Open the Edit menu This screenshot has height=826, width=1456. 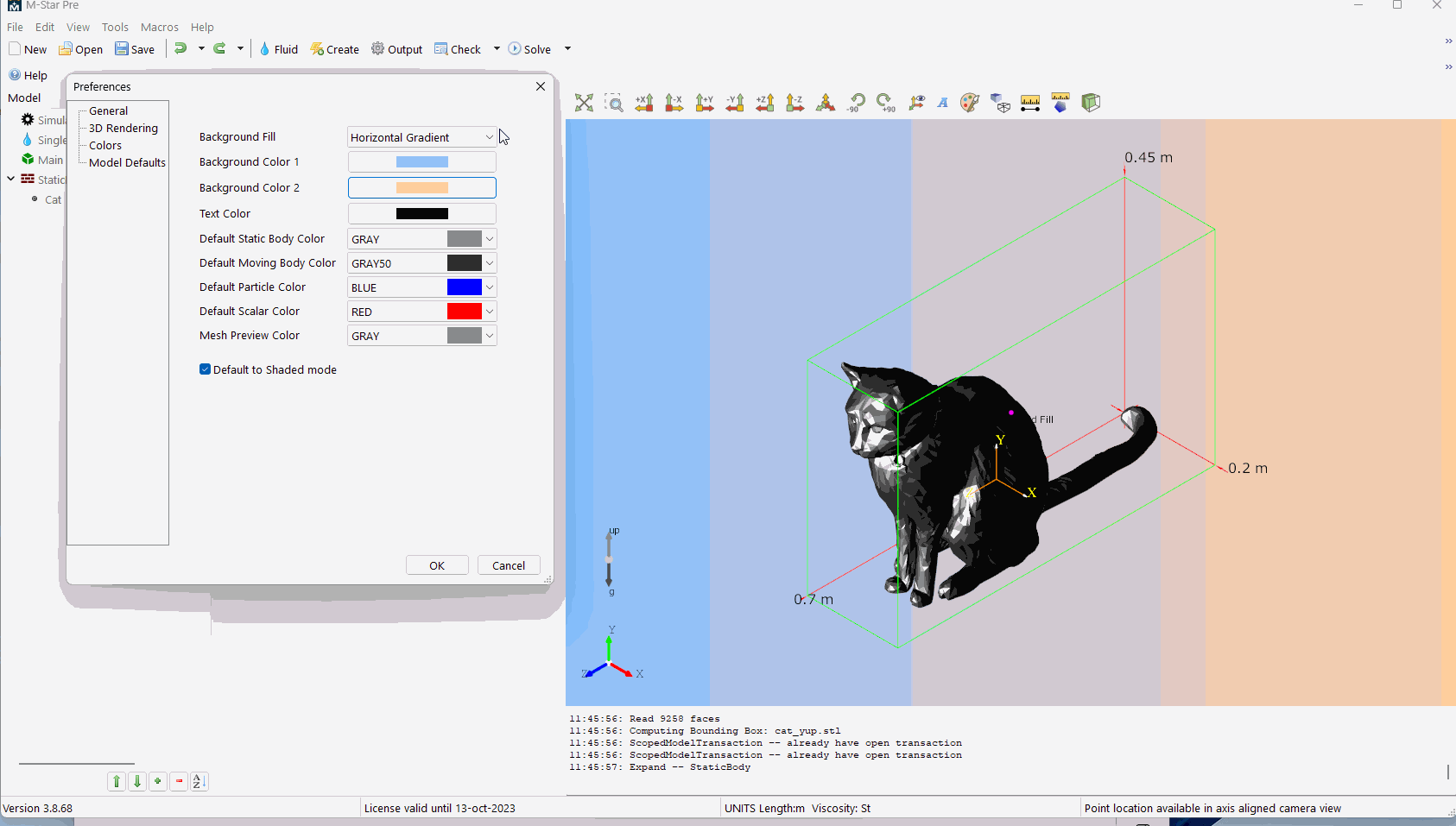(45, 27)
